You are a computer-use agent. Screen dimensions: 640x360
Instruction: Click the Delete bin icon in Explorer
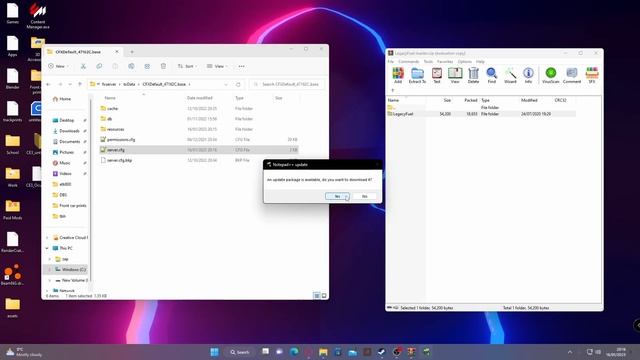coord(163,66)
